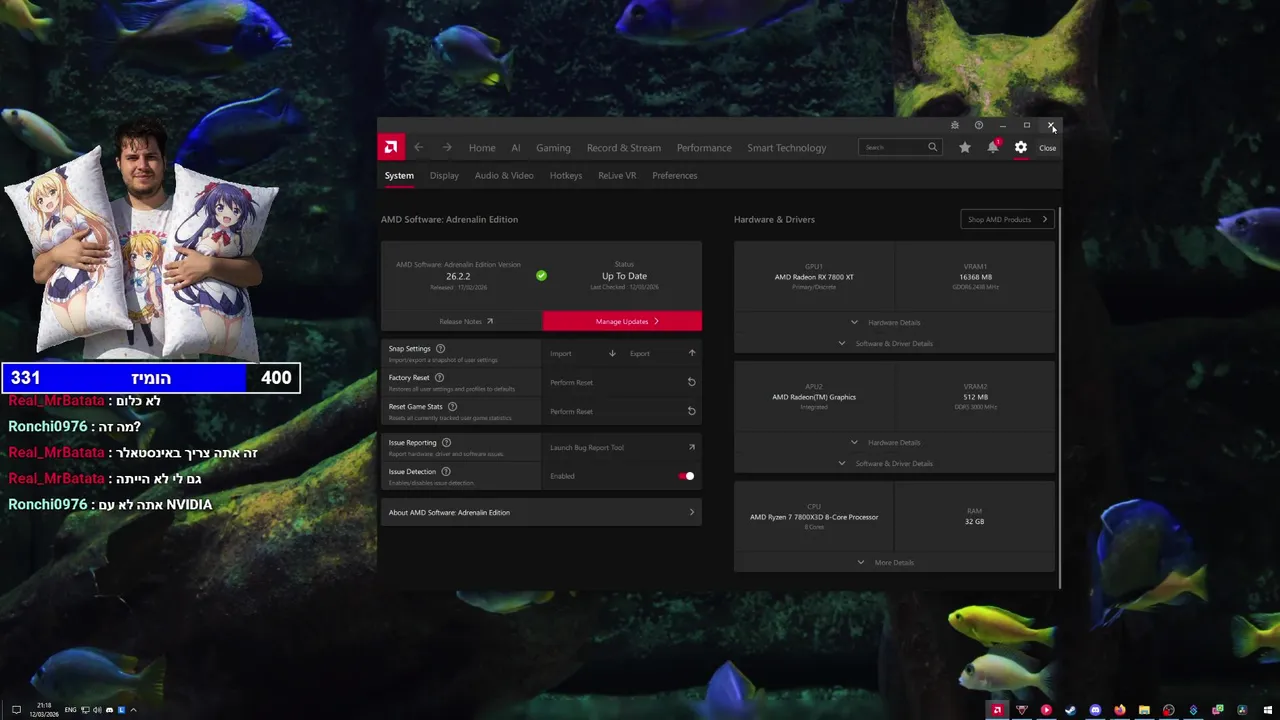Select the Preferences sub-tab
The image size is (1280, 720).
675,175
